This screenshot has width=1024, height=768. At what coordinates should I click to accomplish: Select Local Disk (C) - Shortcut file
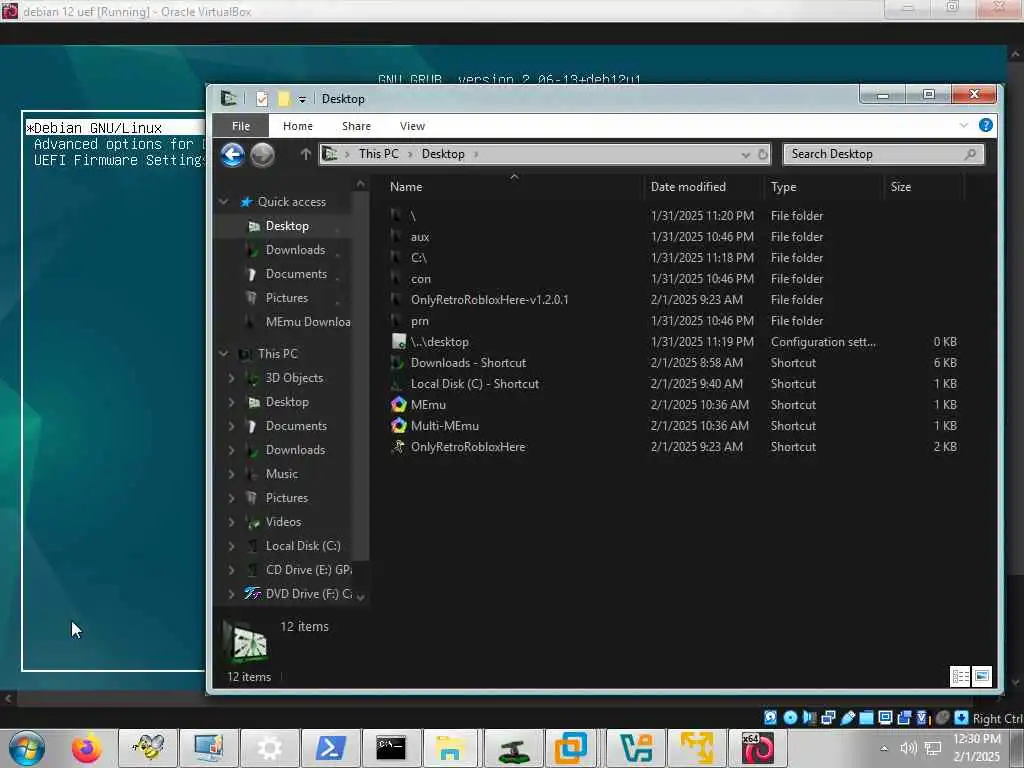(474, 384)
